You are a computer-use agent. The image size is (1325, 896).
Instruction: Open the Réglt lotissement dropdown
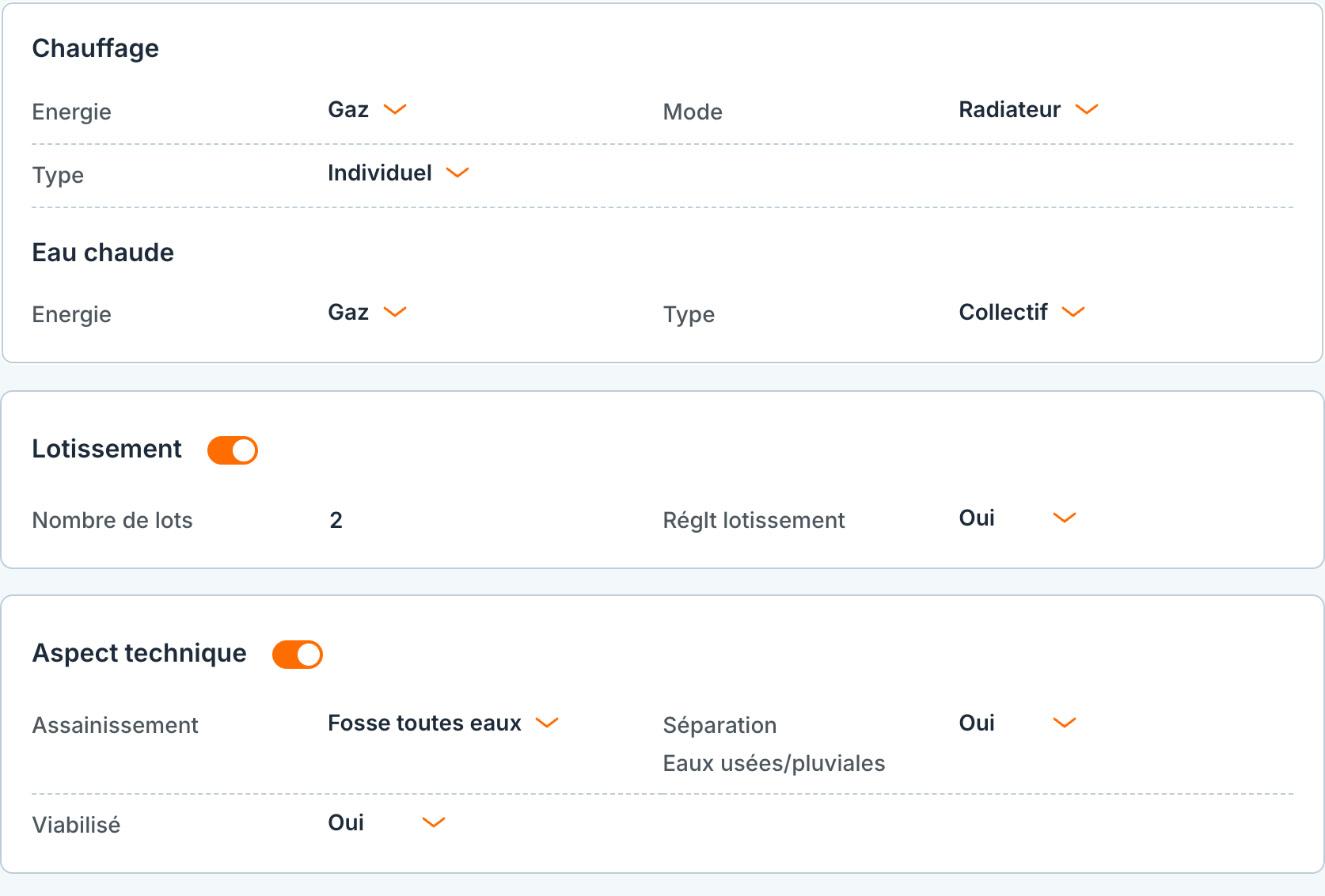(x=1017, y=518)
